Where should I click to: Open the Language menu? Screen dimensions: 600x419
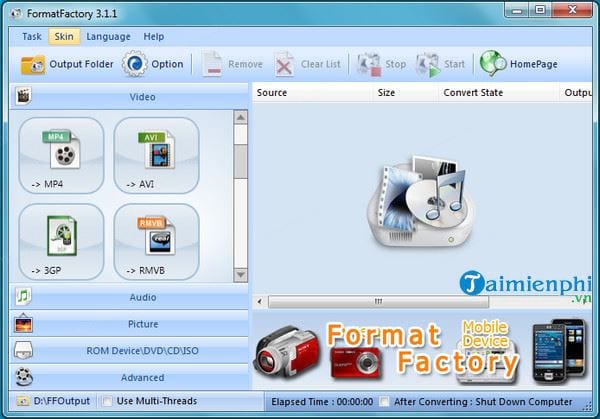tap(108, 37)
